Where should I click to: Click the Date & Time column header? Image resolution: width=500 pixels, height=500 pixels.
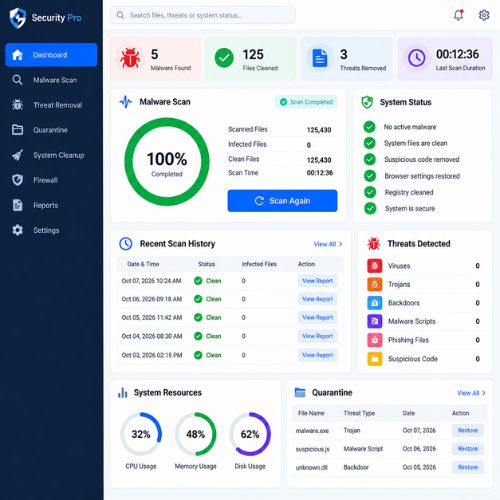143,264
